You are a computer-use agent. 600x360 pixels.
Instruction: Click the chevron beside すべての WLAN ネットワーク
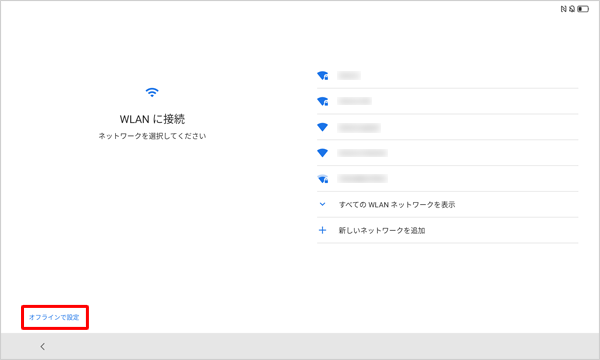point(323,204)
